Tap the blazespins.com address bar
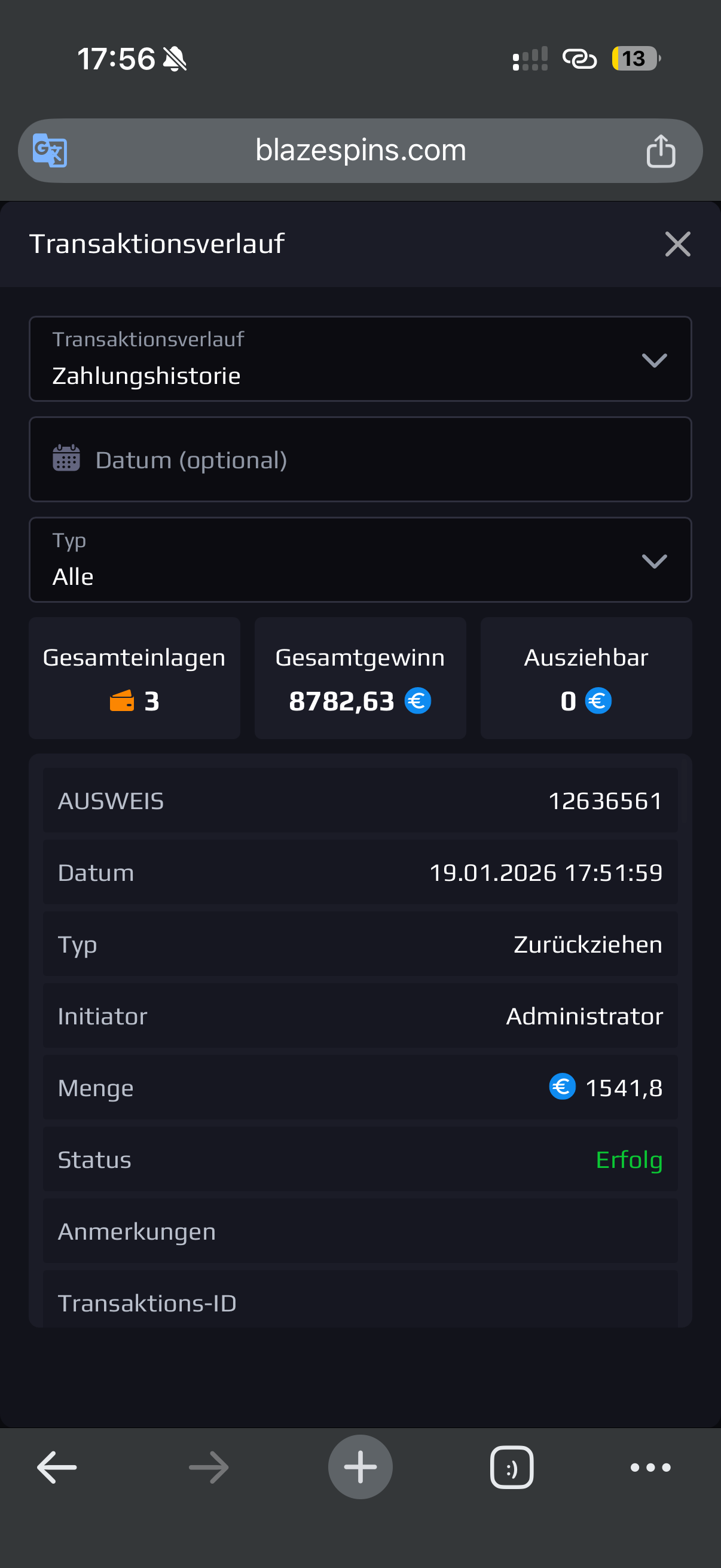The image size is (721, 1568). coord(360,150)
